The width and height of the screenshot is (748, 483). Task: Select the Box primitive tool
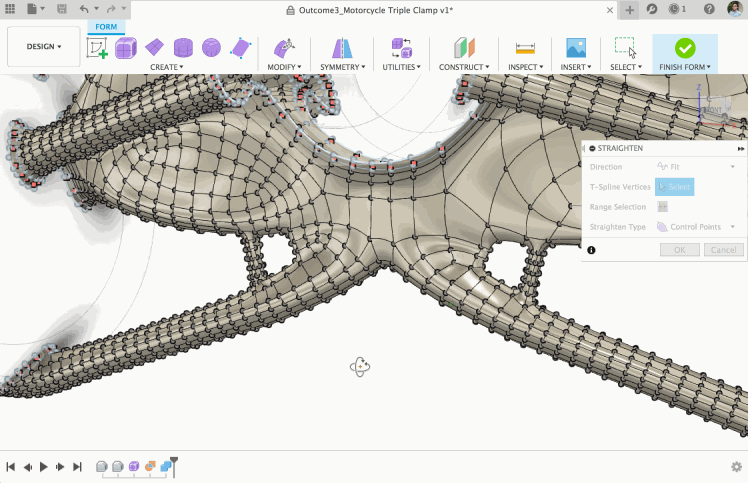click(x=126, y=48)
